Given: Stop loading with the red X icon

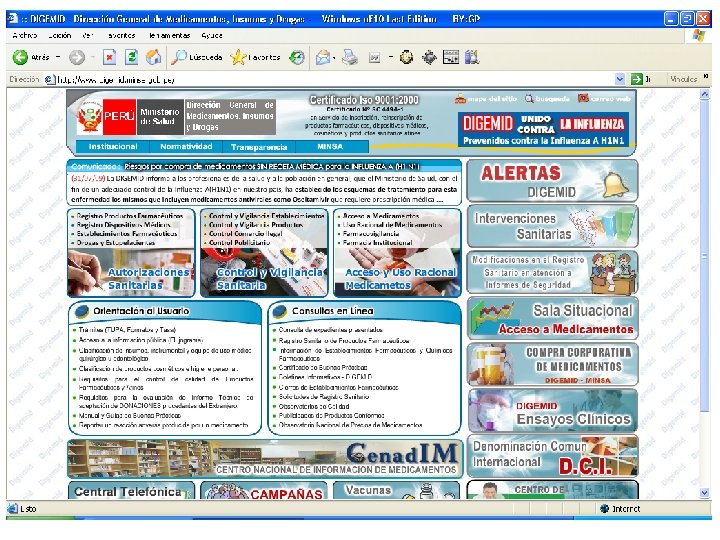Looking at the screenshot, I should [x=109, y=57].
